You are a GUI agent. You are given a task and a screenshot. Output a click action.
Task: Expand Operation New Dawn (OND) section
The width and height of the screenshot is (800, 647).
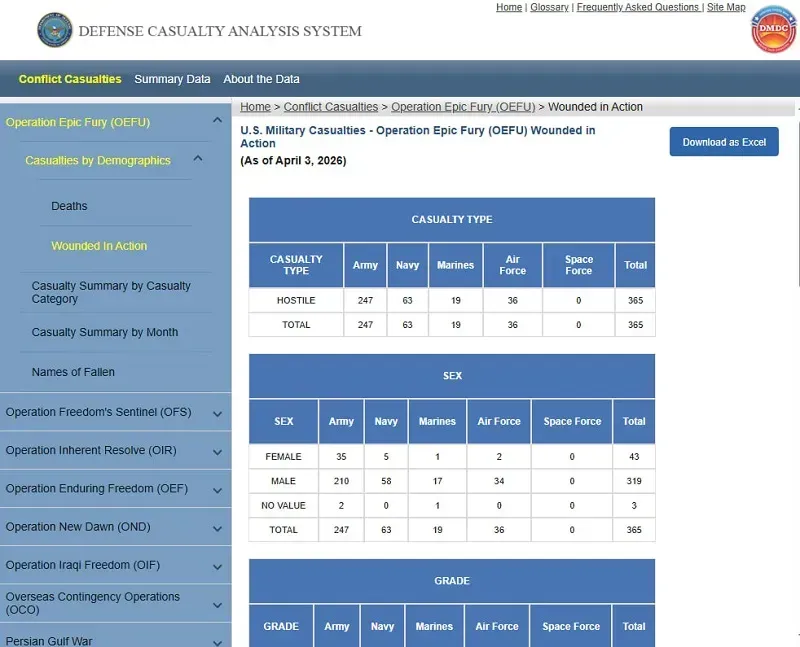pos(217,527)
